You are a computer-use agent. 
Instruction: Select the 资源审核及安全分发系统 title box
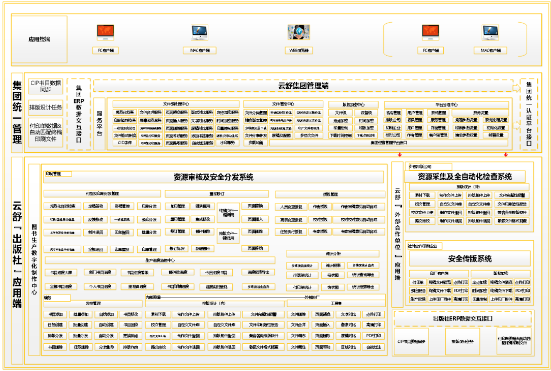[x=213, y=177]
